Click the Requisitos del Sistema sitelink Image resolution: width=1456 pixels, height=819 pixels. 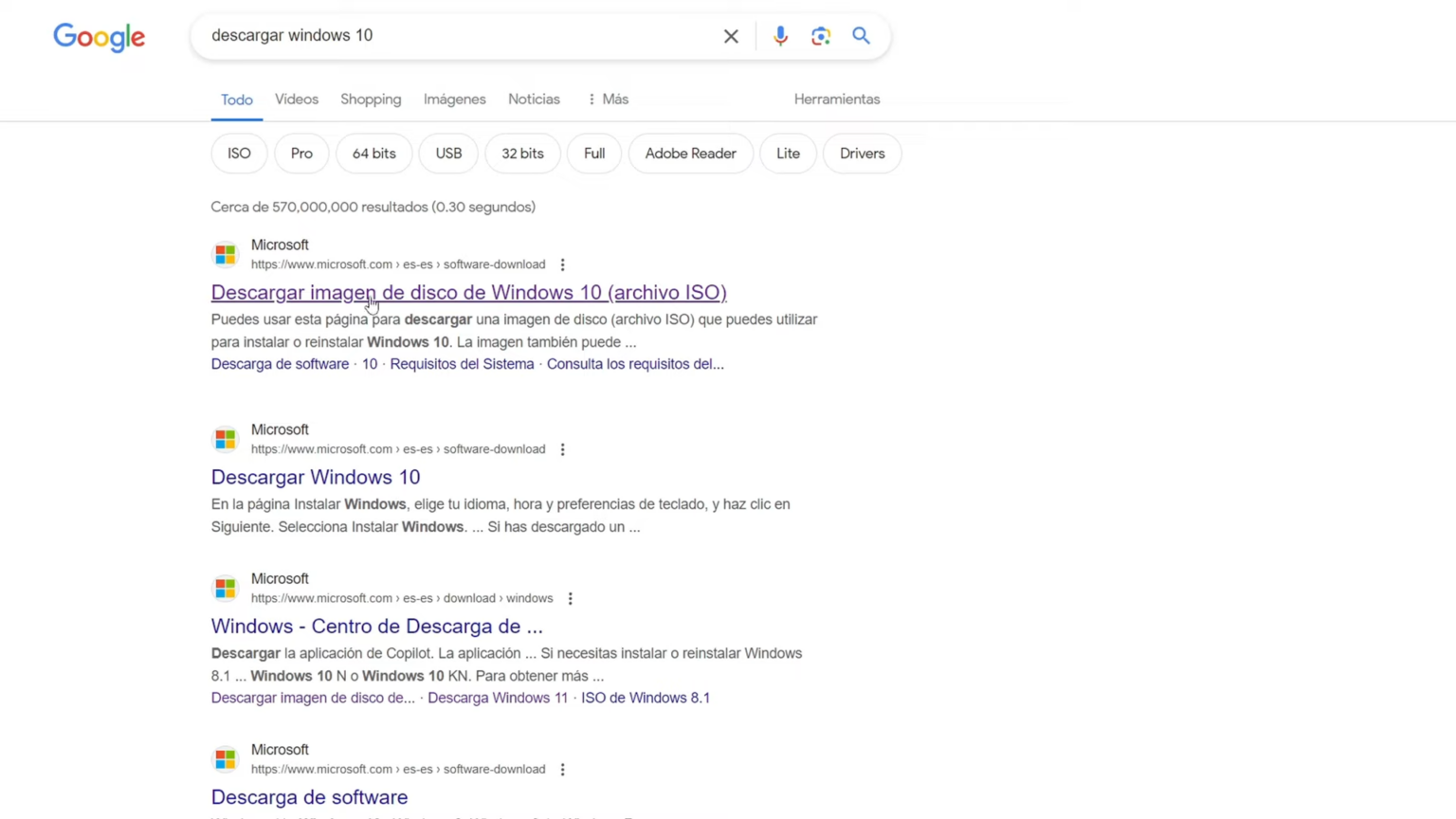click(x=462, y=364)
